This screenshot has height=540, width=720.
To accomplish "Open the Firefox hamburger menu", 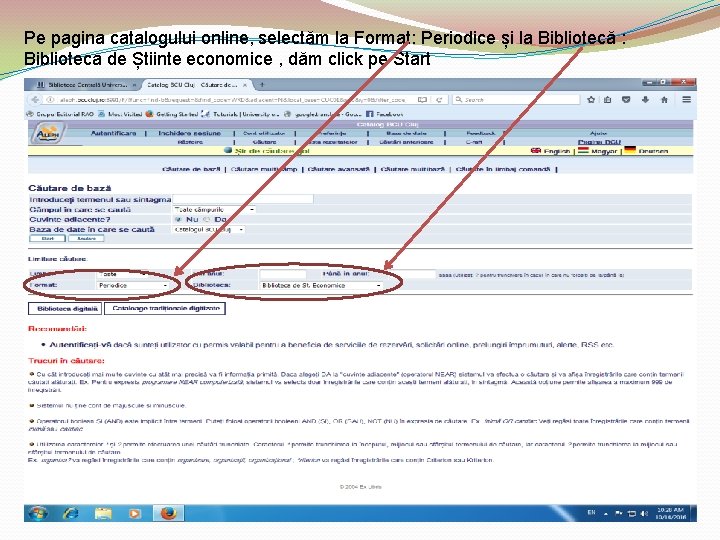I will click(686, 100).
